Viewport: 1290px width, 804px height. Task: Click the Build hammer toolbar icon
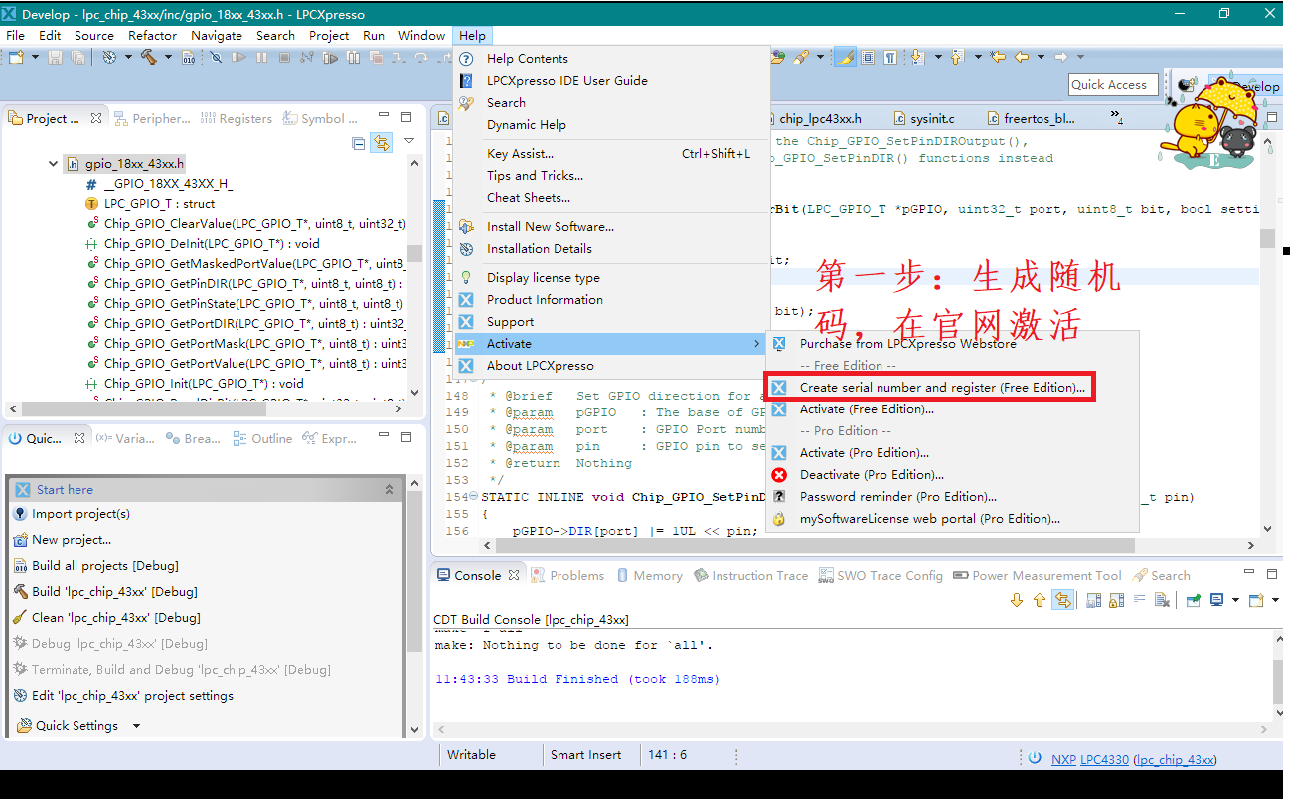click(149, 58)
